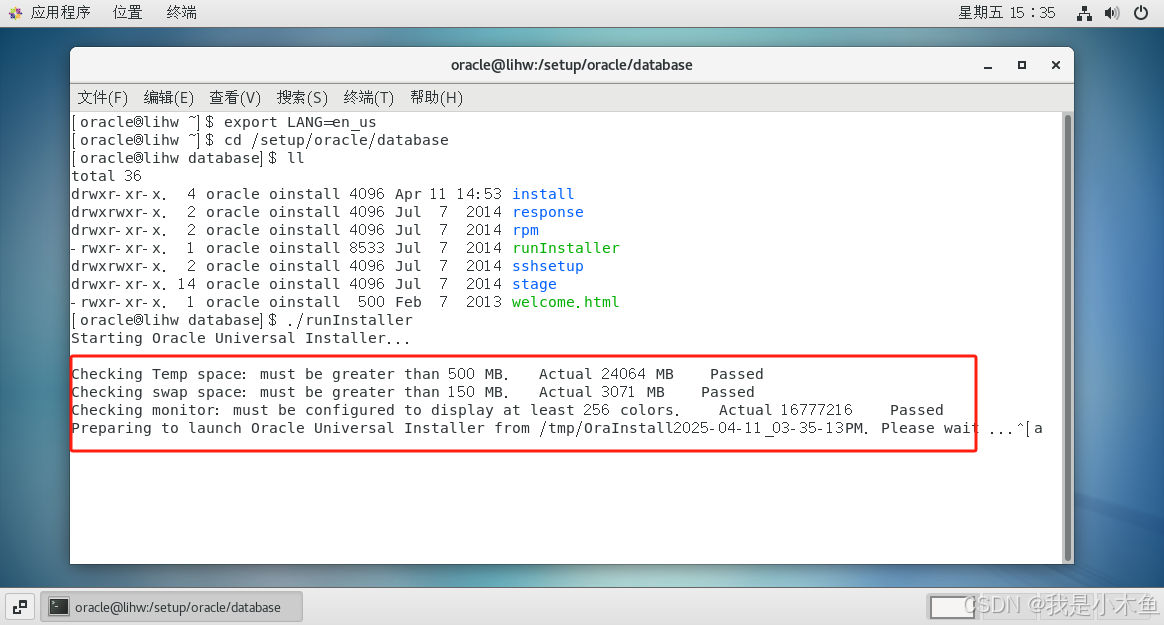This screenshot has width=1164, height=625.
Task: Click the 'stage' directory name
Action: (534, 284)
